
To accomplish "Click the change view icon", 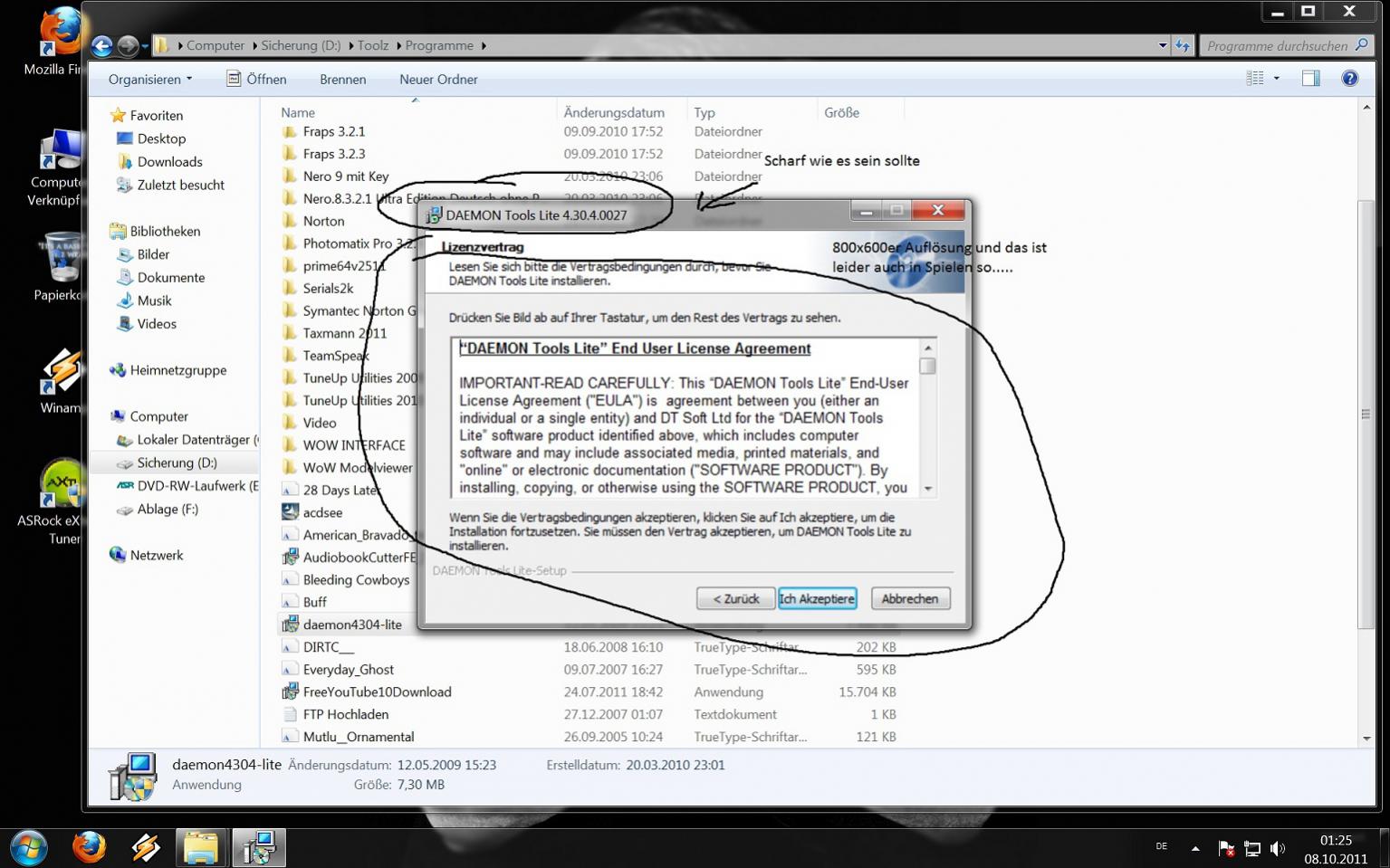I will (1255, 79).
